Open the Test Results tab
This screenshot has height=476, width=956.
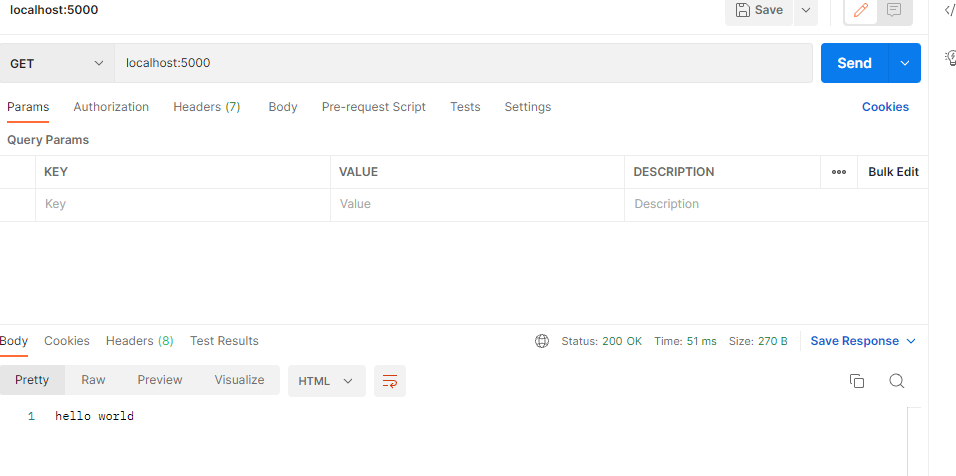point(224,341)
